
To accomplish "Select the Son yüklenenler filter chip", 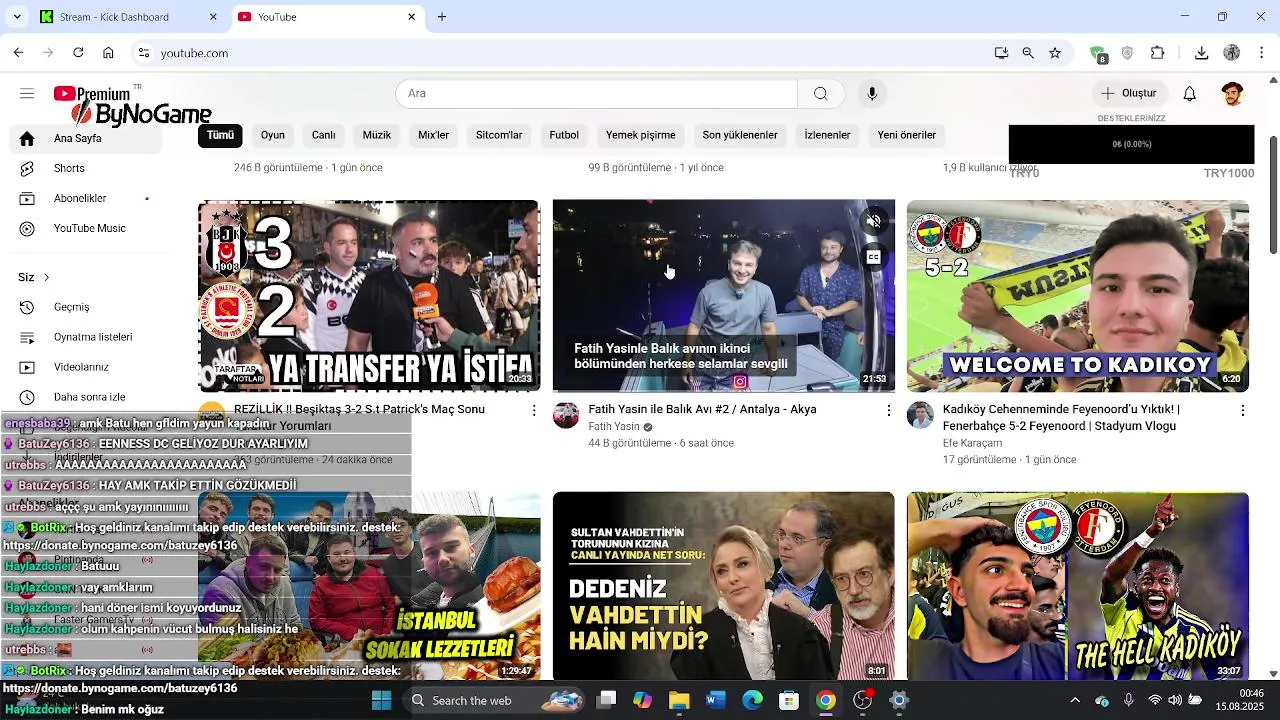I will (x=740, y=135).
